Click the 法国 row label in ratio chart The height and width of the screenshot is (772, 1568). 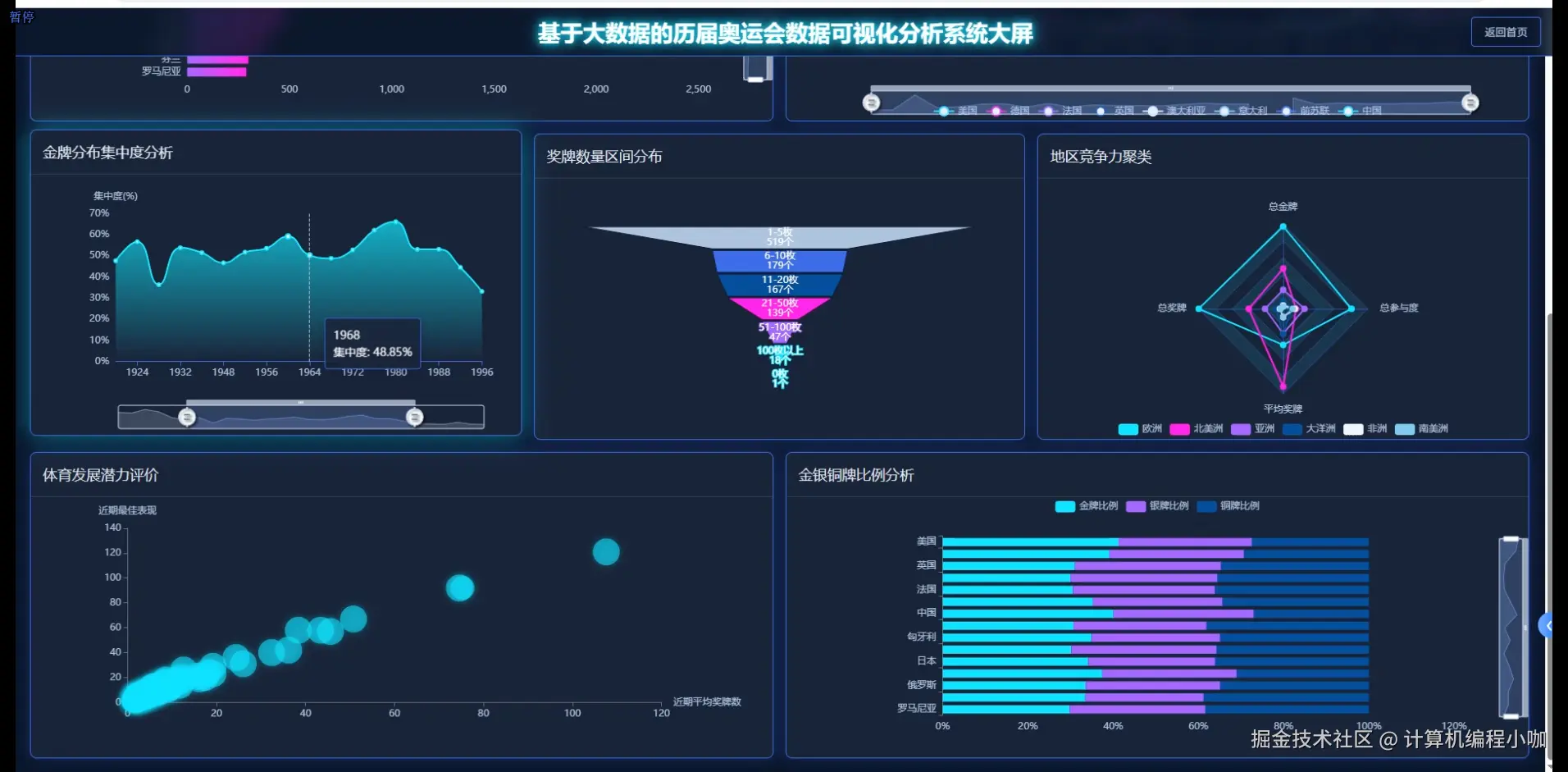[x=926, y=589]
